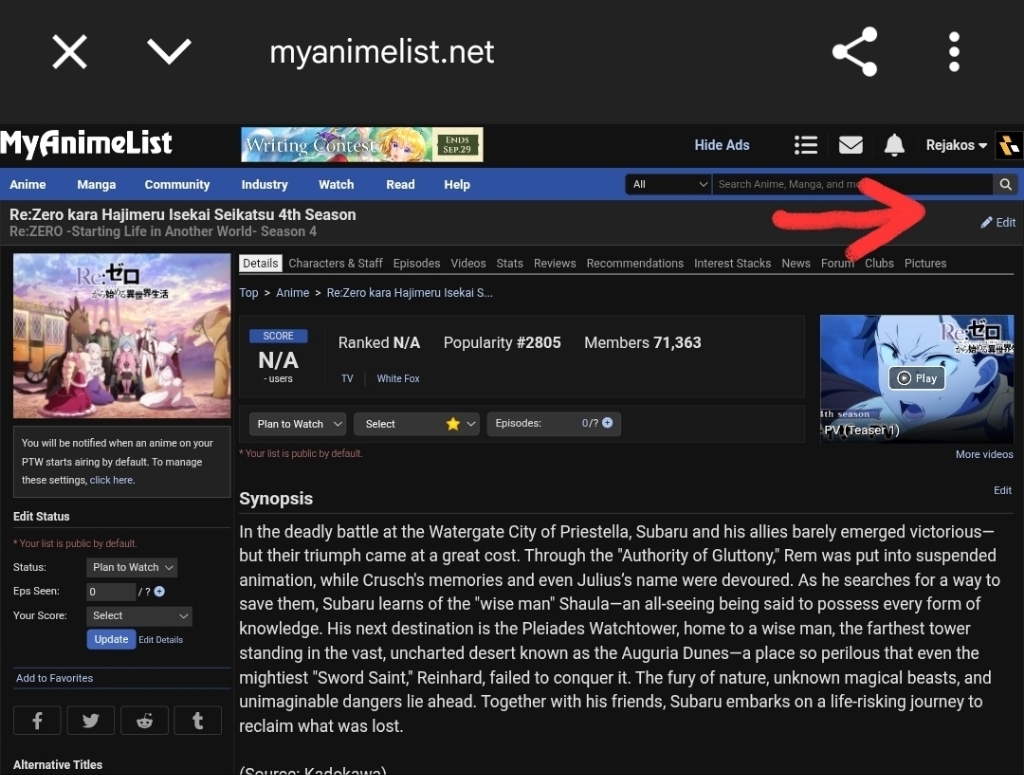Select the Details tab

[x=261, y=263]
